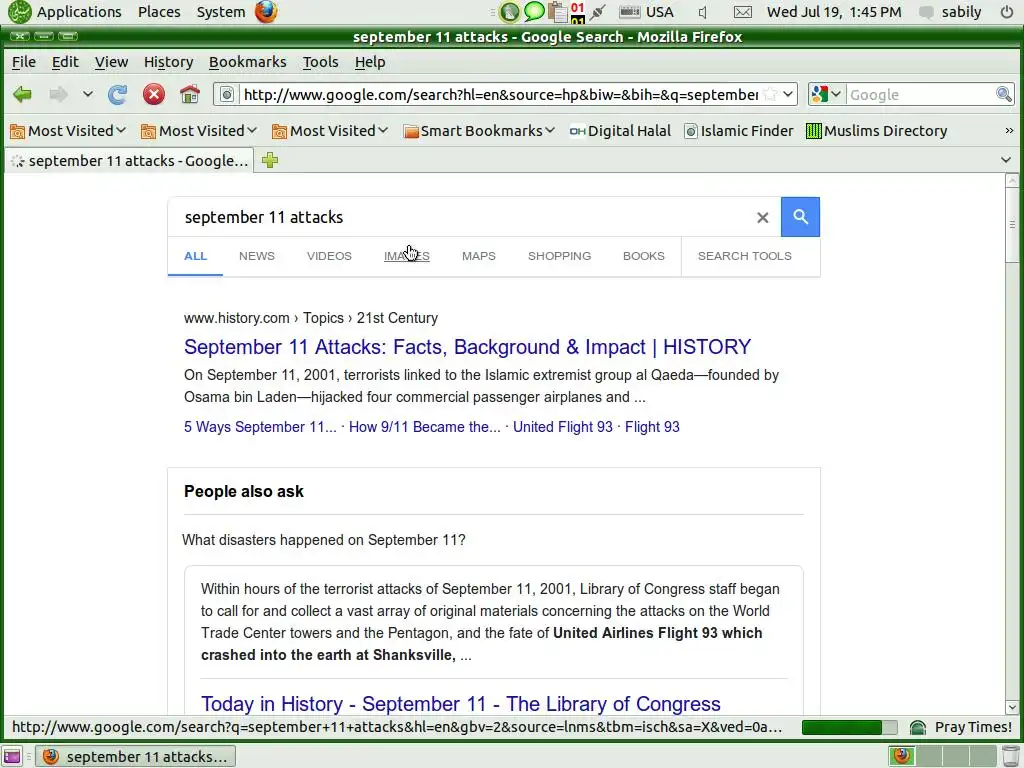1024x768 pixels.
Task: Switch to the BOOKS results tab
Action: click(x=644, y=256)
